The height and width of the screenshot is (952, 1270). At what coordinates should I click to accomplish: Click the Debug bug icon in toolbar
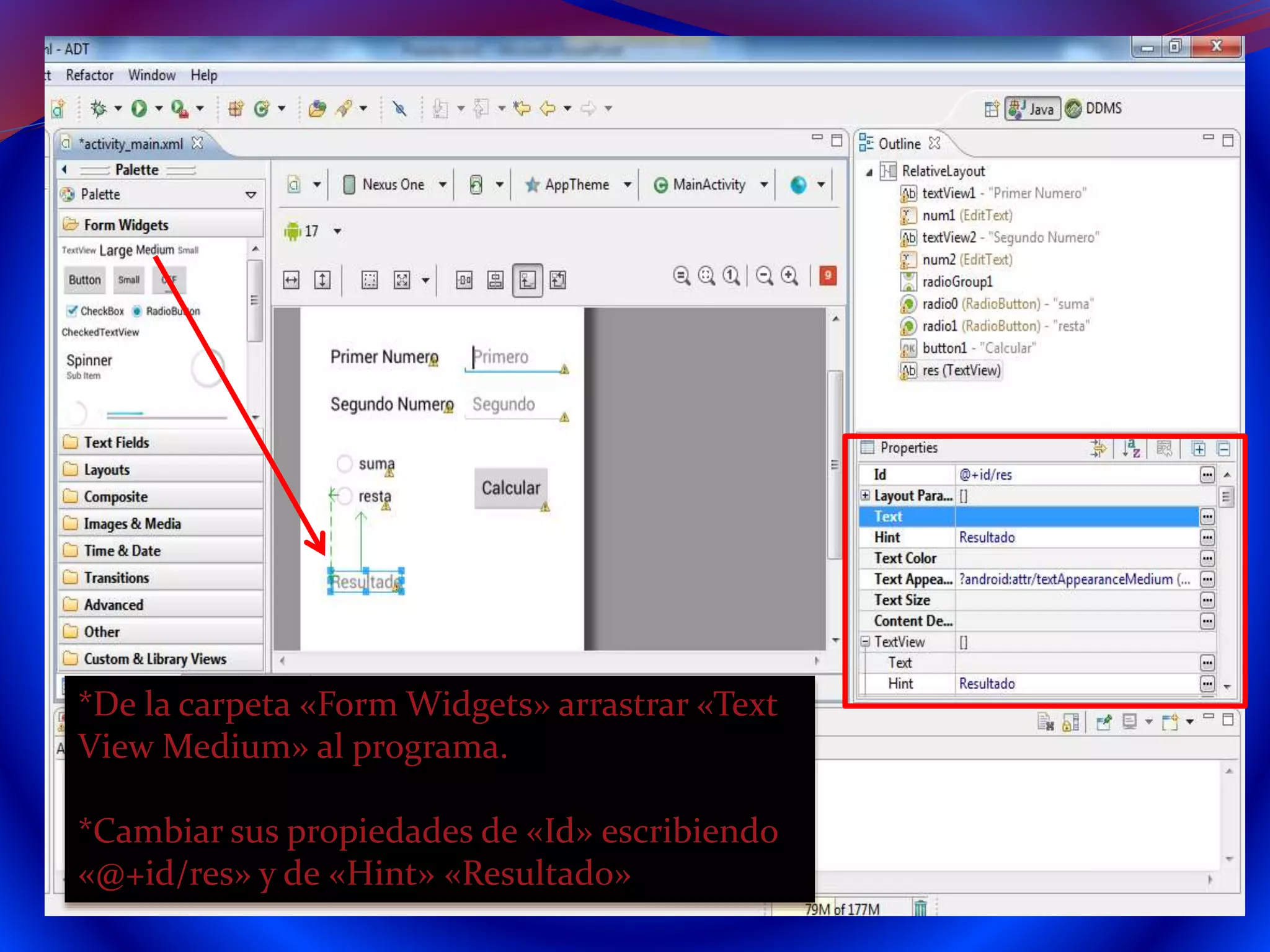[99, 108]
